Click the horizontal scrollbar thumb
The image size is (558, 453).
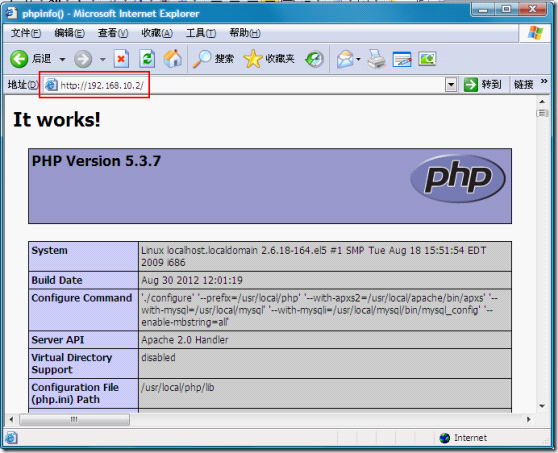(x=74, y=419)
